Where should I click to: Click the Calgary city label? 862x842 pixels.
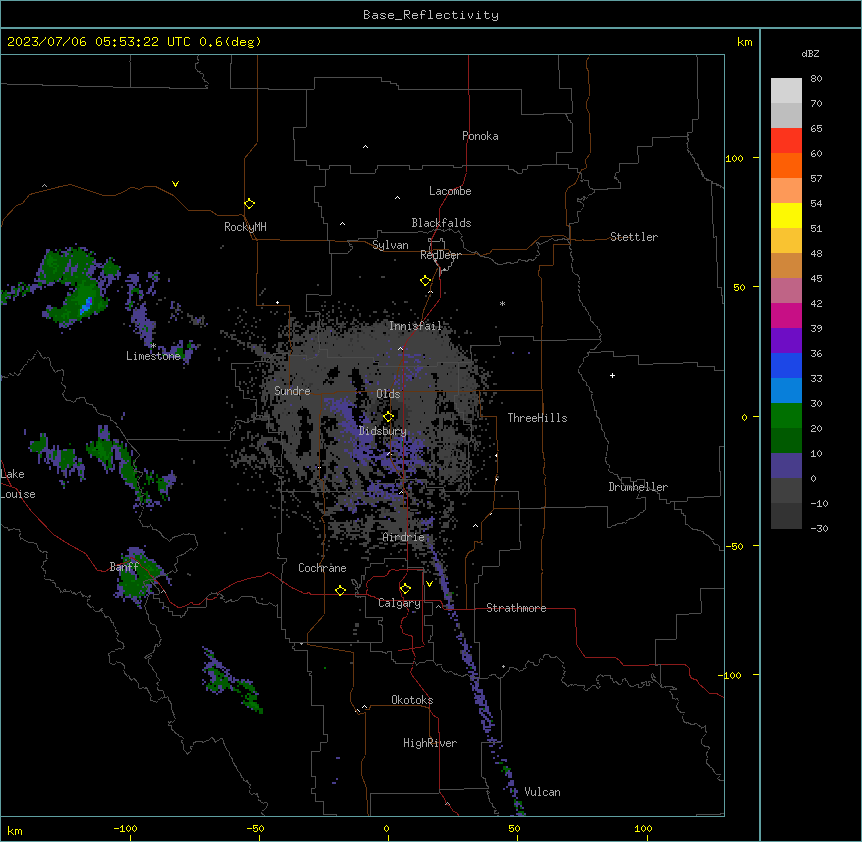pos(400,603)
